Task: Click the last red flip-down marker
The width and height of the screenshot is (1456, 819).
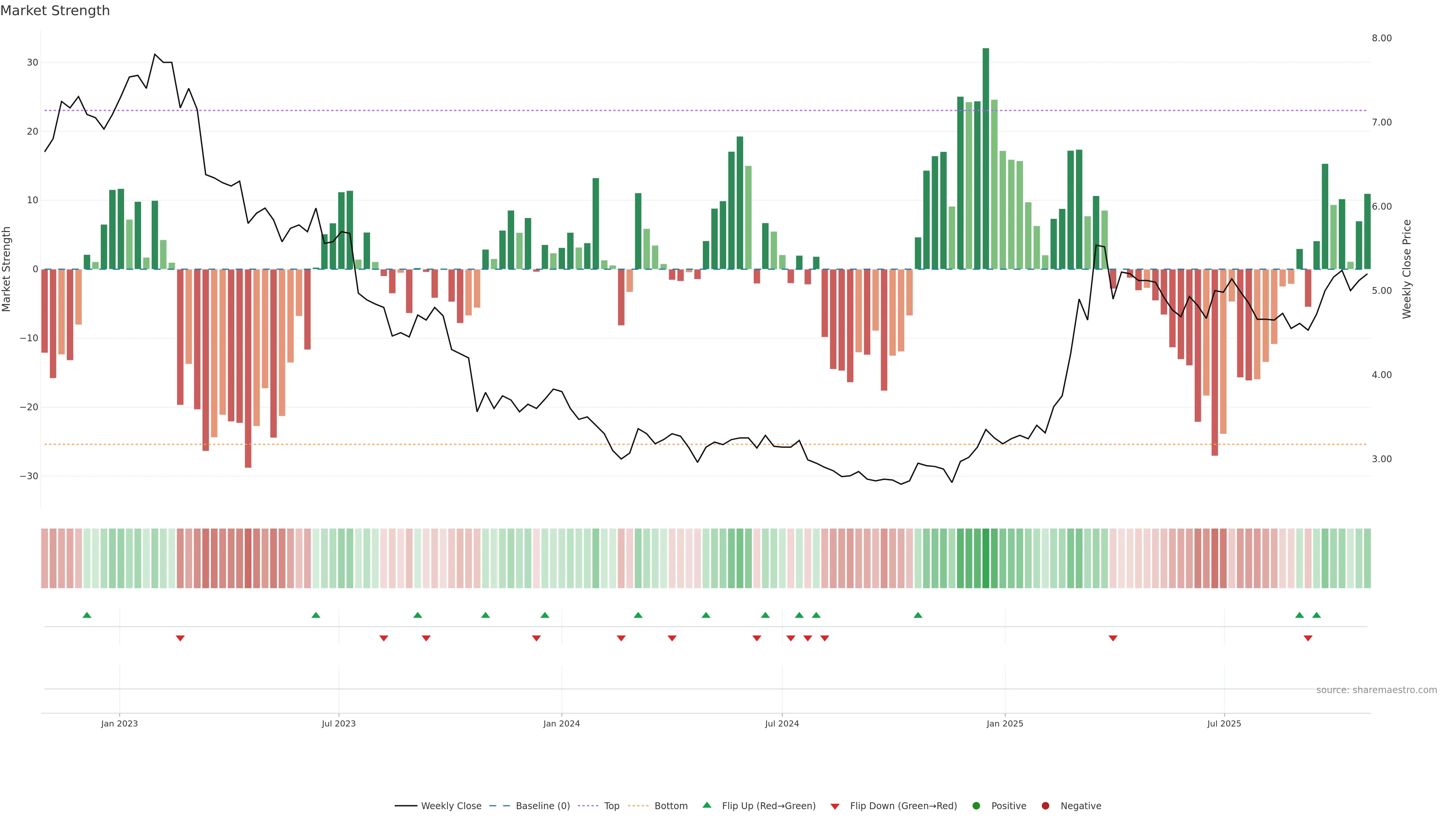Action: click(x=1308, y=638)
